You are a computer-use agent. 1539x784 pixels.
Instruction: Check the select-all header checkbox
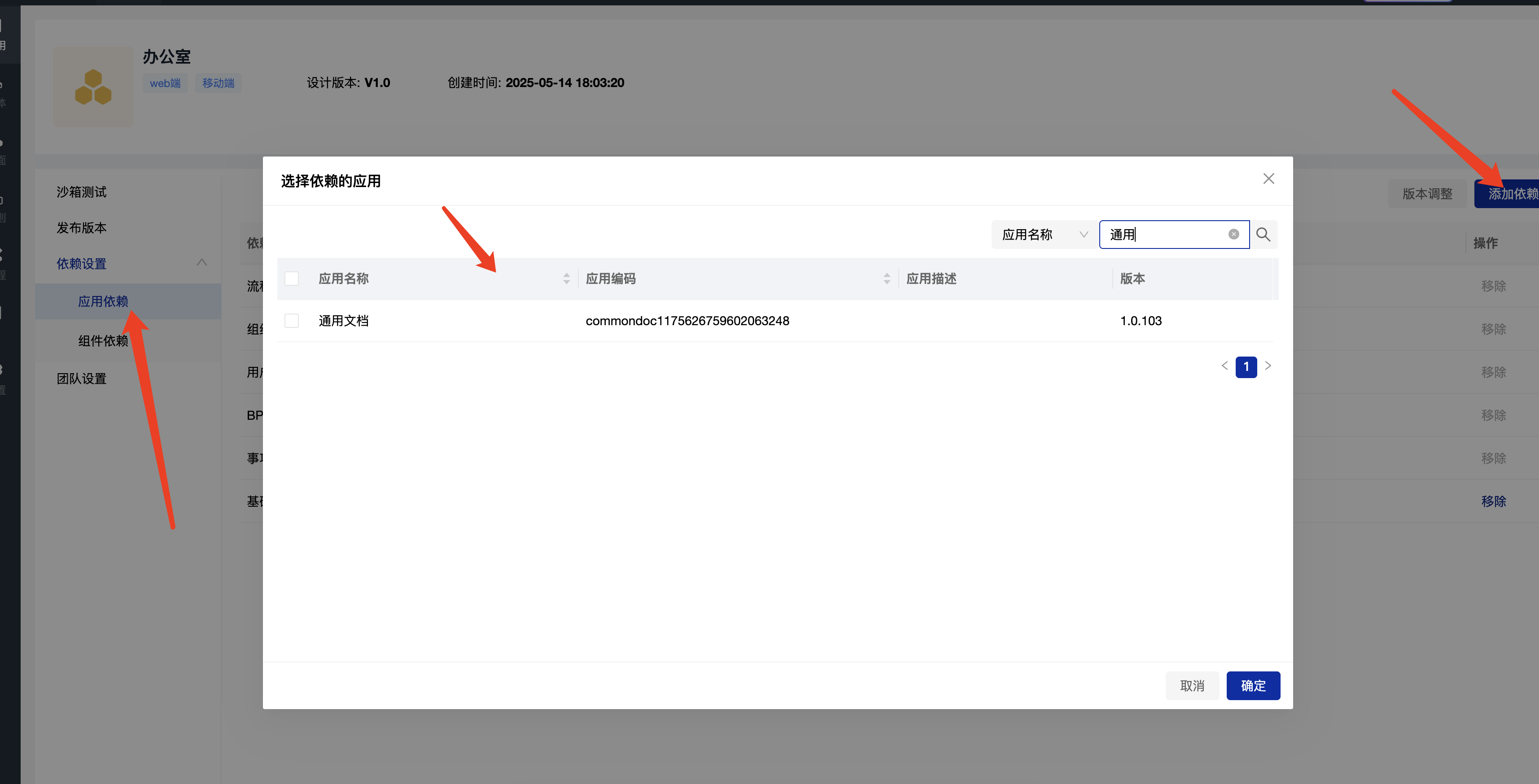(292, 279)
